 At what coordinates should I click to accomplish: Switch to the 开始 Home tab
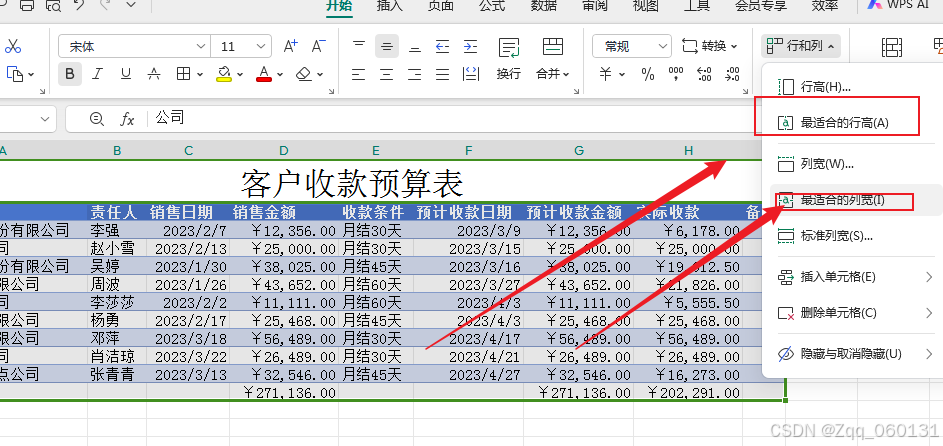click(339, 5)
